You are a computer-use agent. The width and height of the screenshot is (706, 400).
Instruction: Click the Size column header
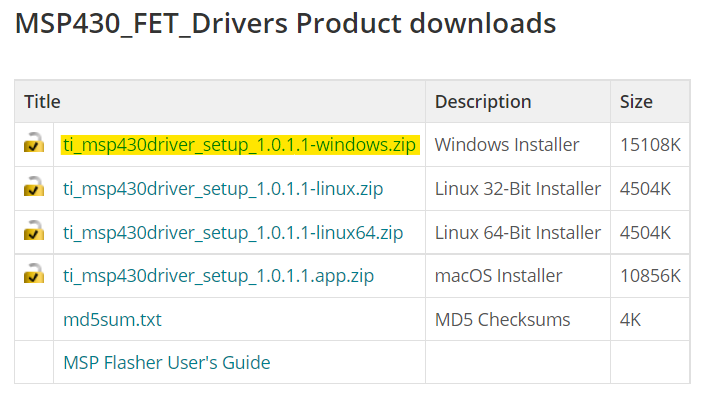click(636, 101)
